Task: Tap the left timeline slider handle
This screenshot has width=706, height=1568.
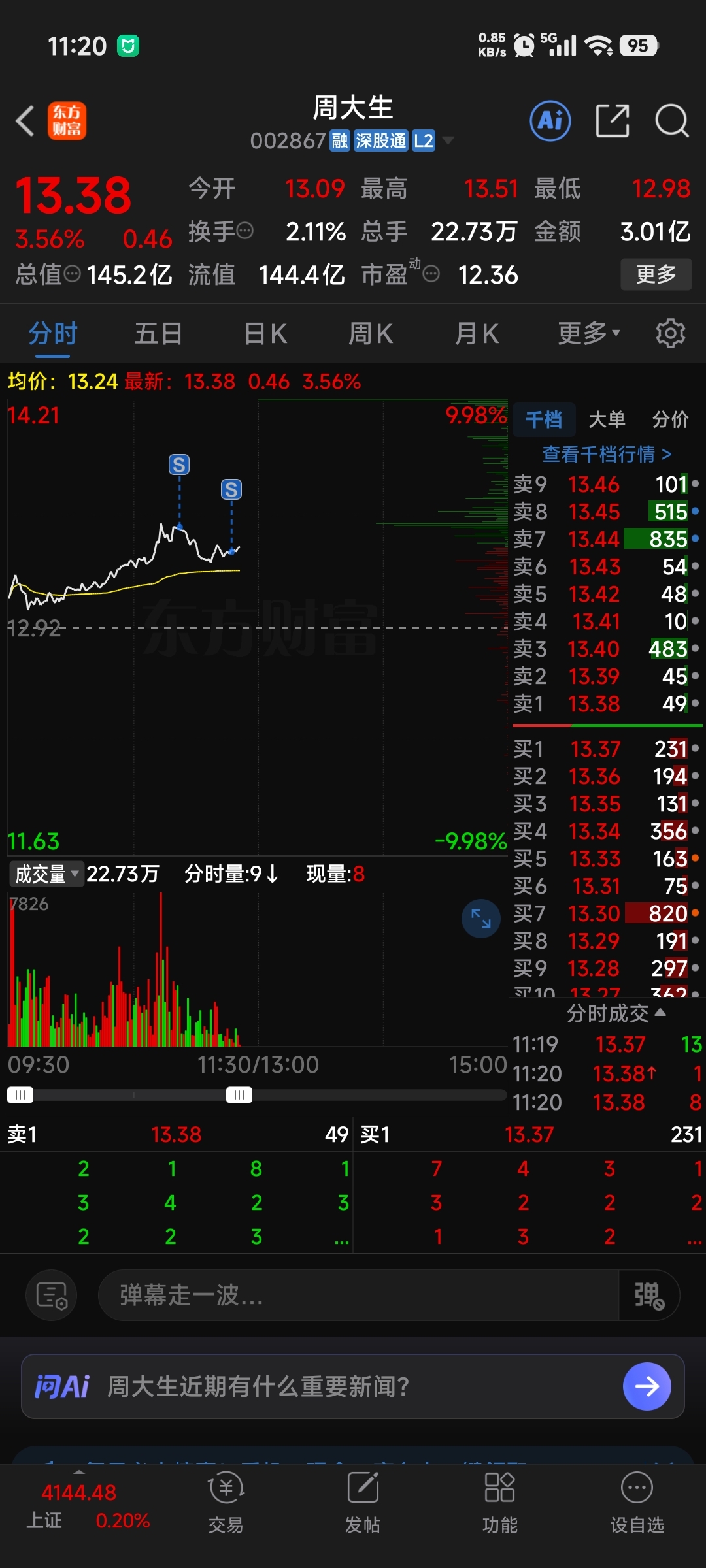Action: (20, 1095)
